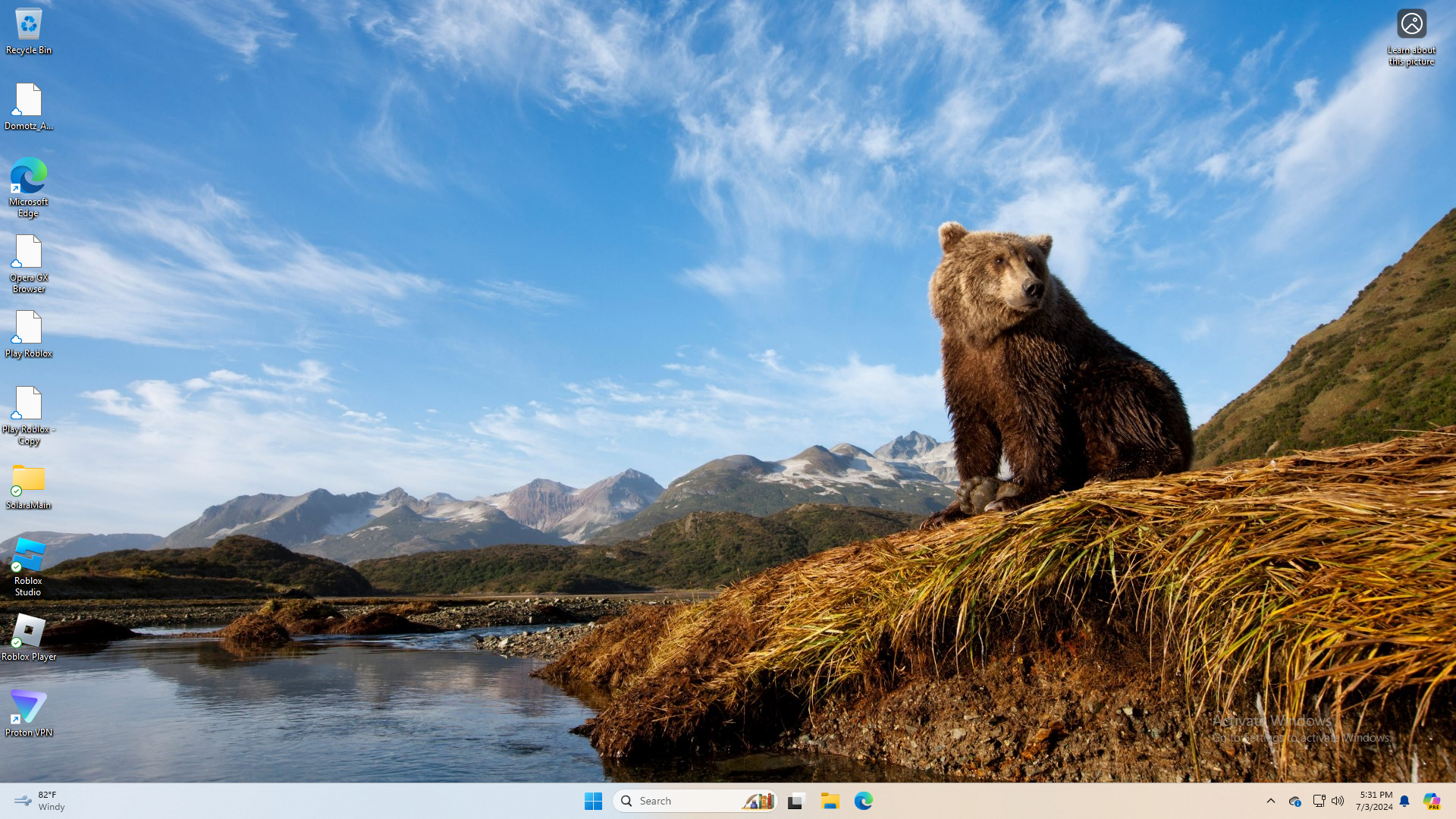Viewport: 1456px width, 819px height.
Task: Open the volume speaker tray icon
Action: pos(1338,801)
